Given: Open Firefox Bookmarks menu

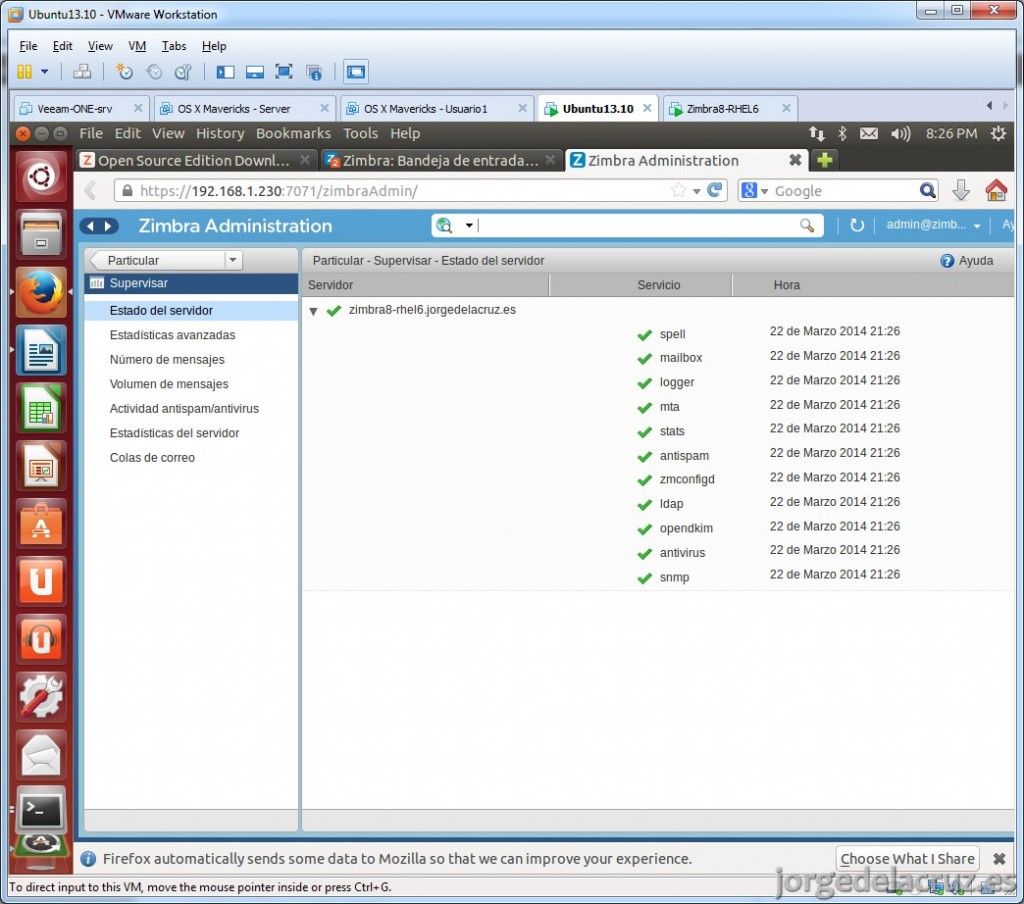Looking at the screenshot, I should (x=293, y=133).
